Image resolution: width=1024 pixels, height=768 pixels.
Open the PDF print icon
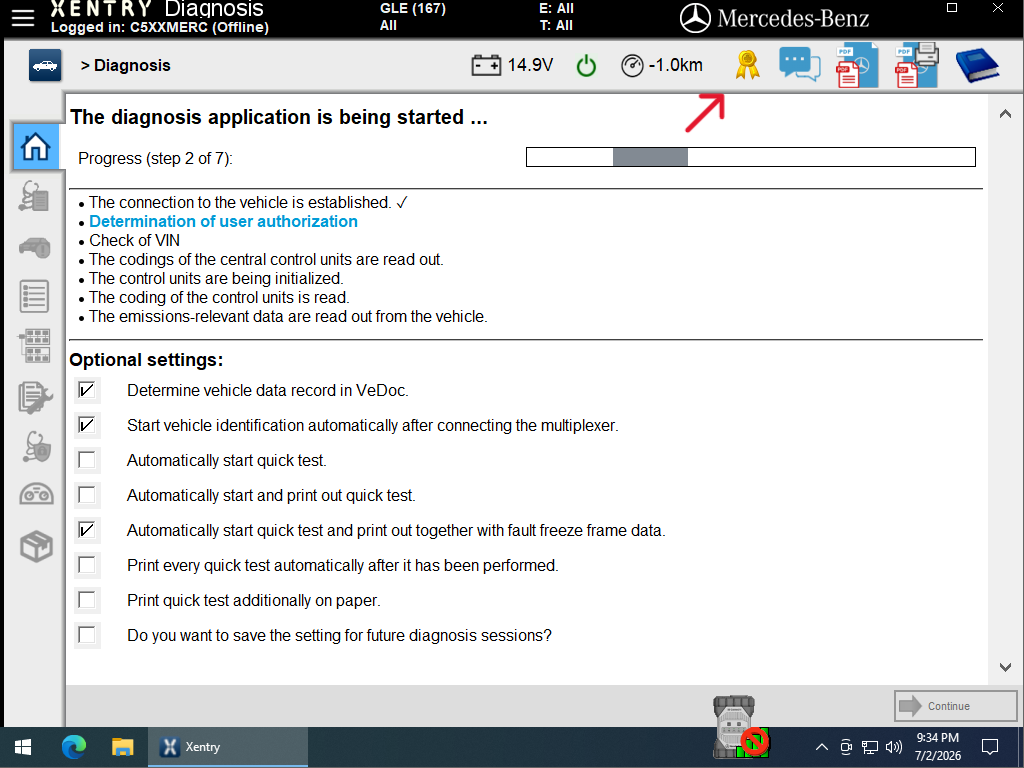(917, 65)
